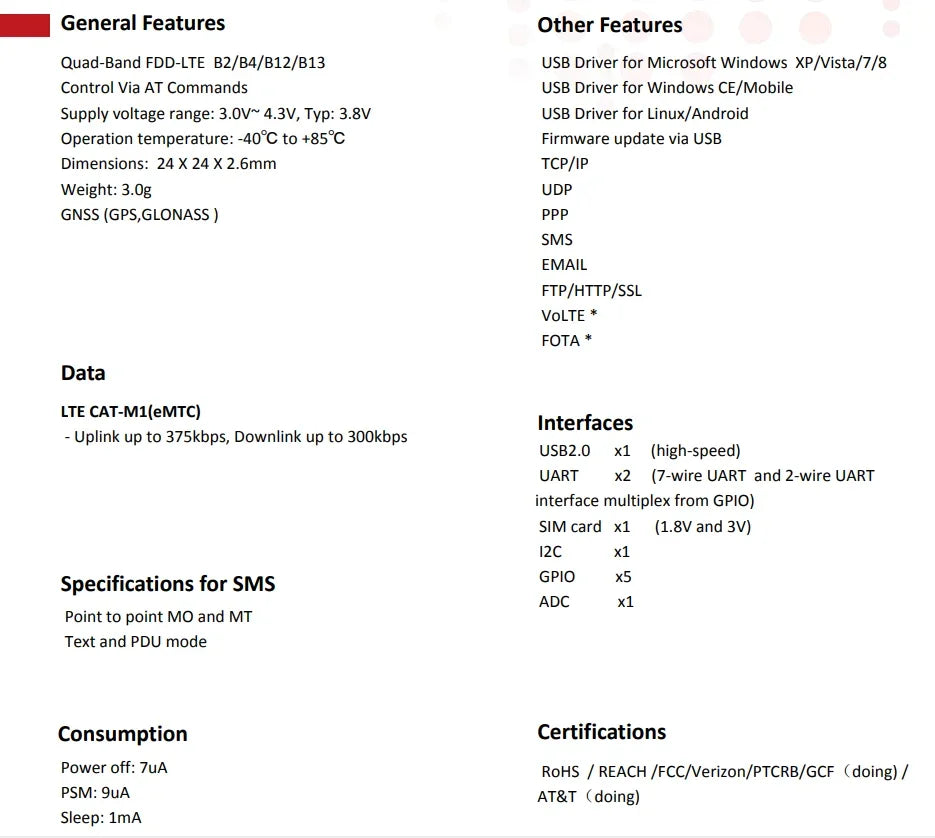Click the Specifications for SMS heading
The image size is (935, 838).
click(168, 583)
